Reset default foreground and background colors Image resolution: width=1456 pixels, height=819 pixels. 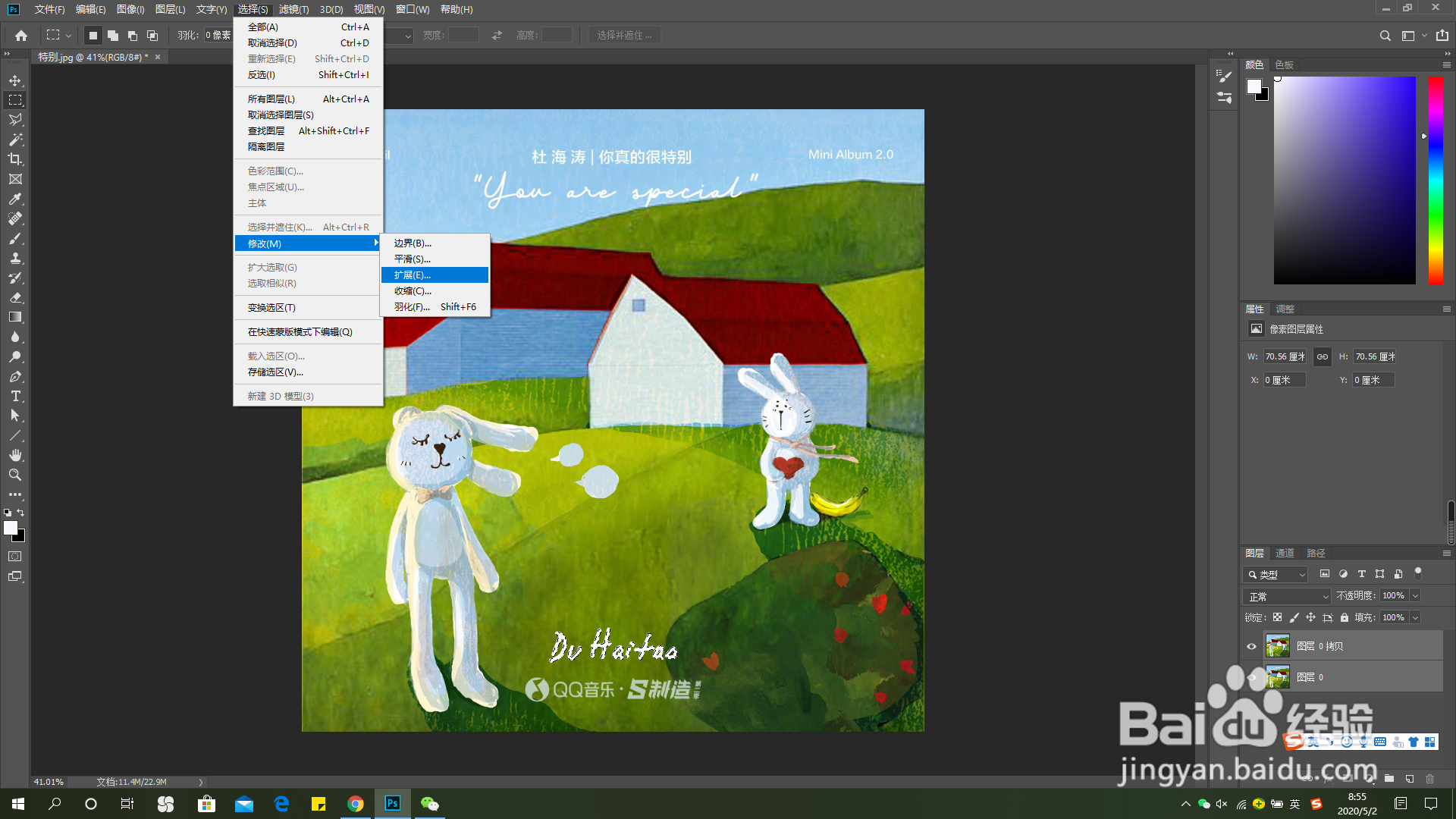pyautogui.click(x=8, y=513)
